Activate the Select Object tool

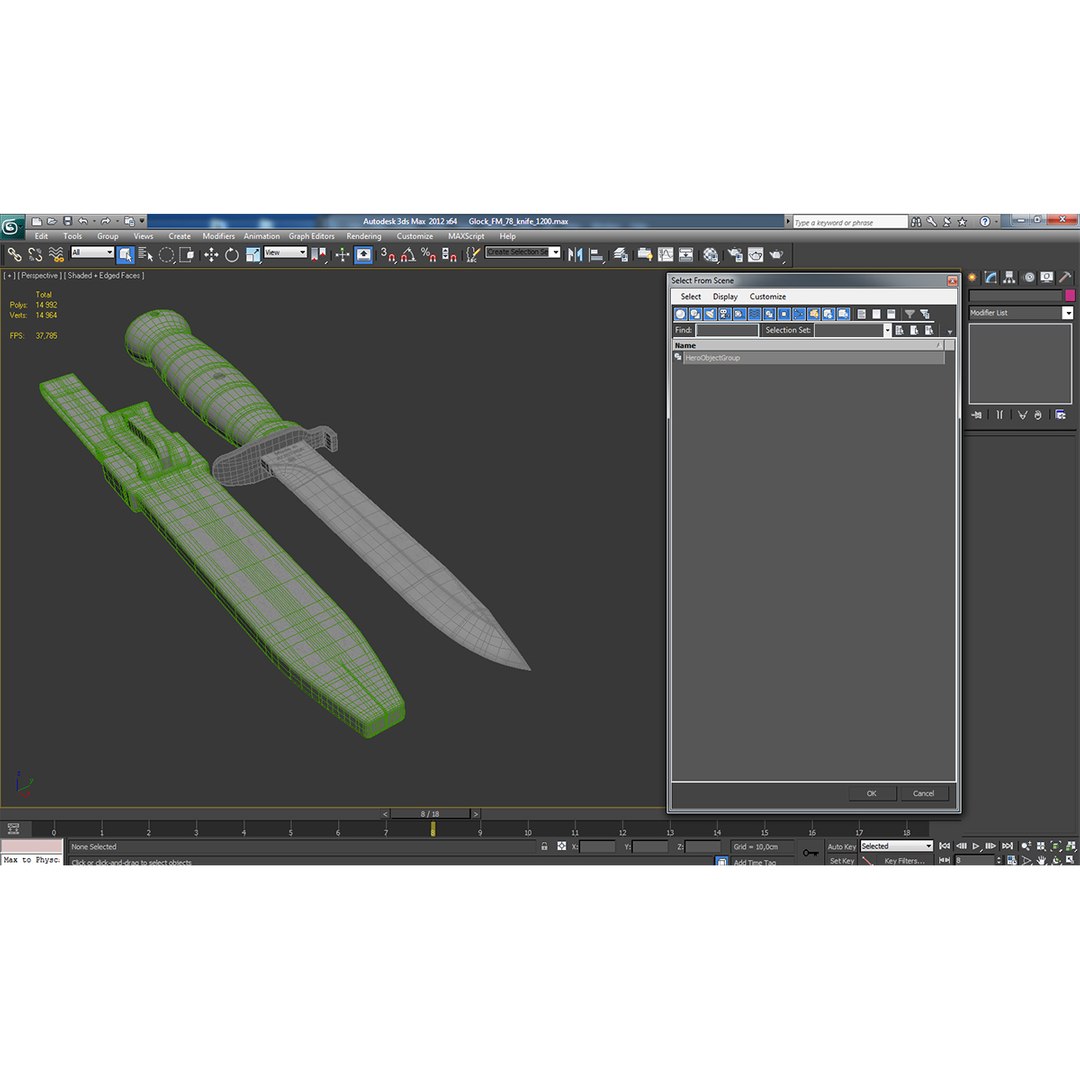pyautogui.click(x=125, y=255)
